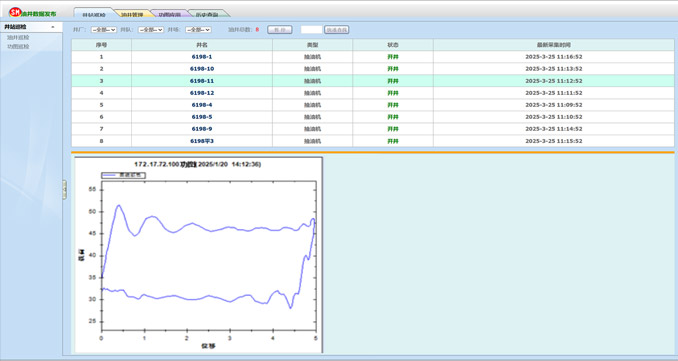Viewport: 678px width, 361px height.
Task: Click timestamp 2025-3-25 11:16:52
Action: 554,57
